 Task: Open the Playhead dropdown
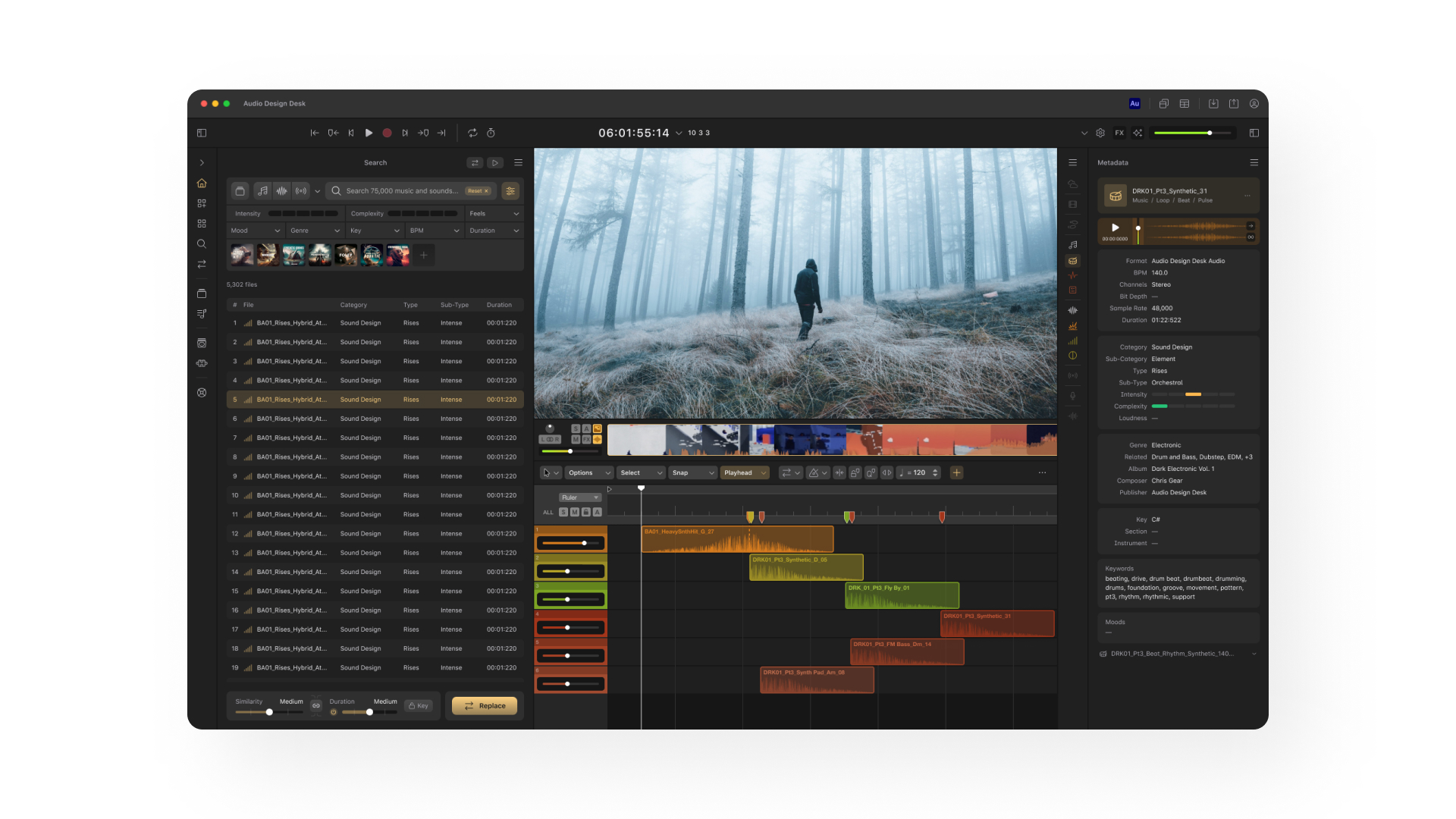click(743, 472)
